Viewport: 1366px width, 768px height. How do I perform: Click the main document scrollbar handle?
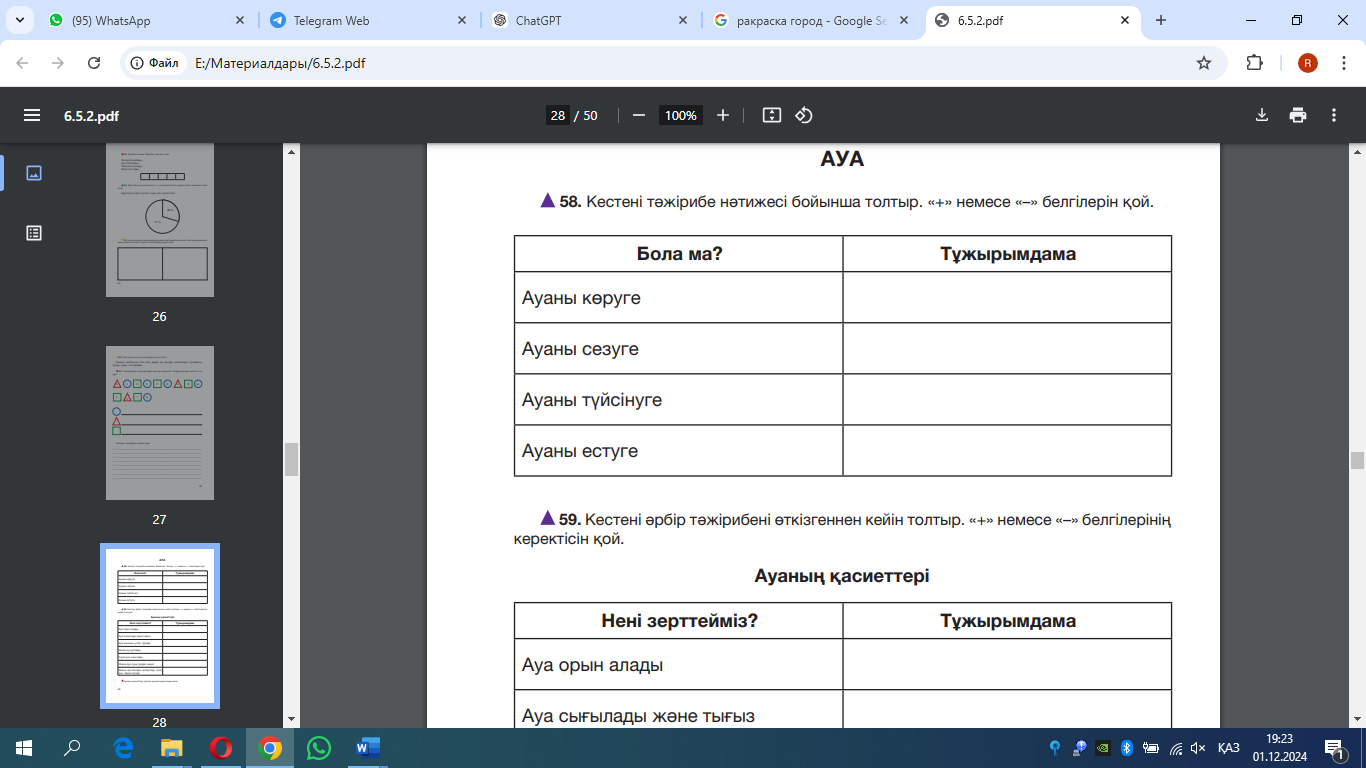pyautogui.click(x=1357, y=460)
